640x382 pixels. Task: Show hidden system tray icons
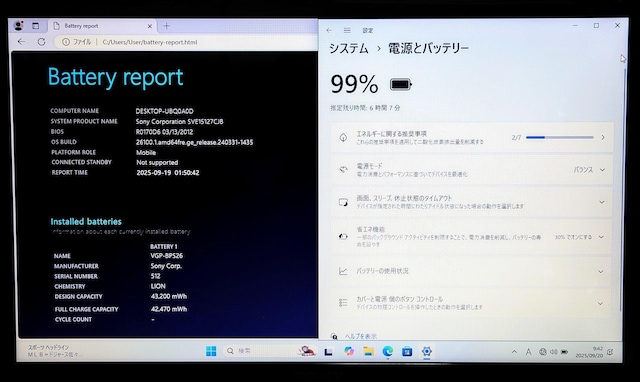tap(514, 351)
